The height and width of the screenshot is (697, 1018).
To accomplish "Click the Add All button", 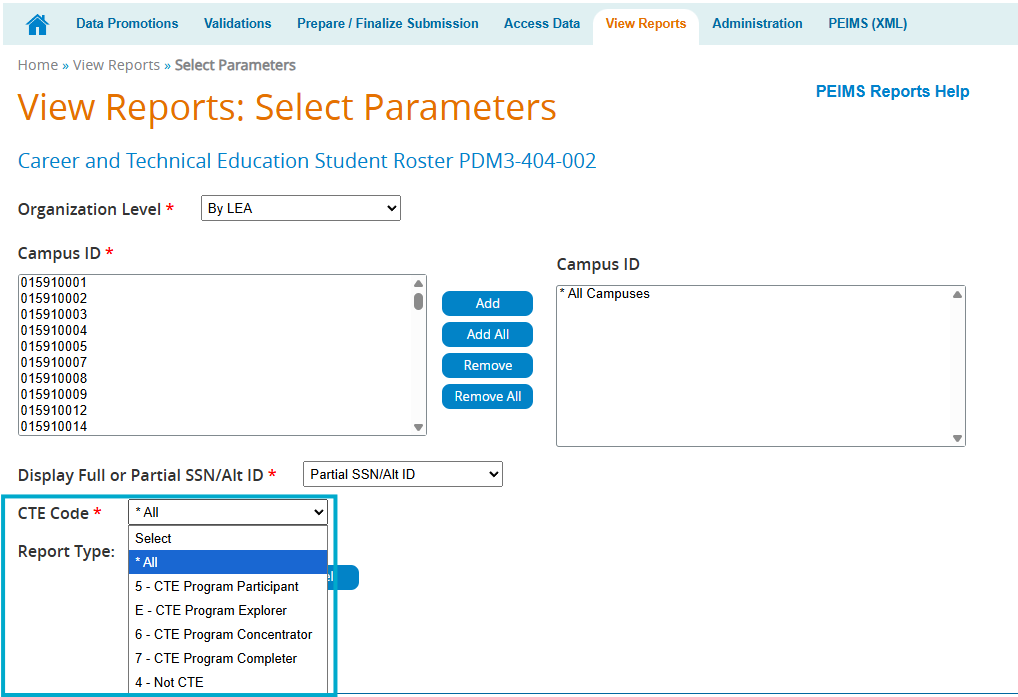I will [x=487, y=334].
